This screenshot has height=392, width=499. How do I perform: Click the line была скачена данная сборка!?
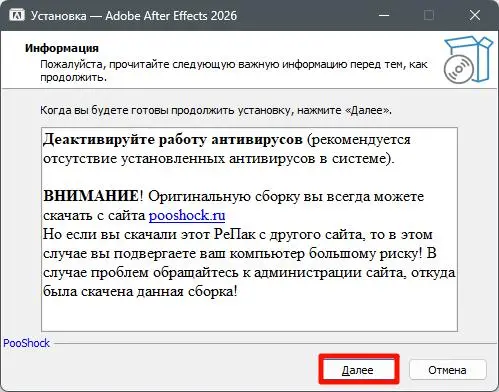(x=140, y=292)
